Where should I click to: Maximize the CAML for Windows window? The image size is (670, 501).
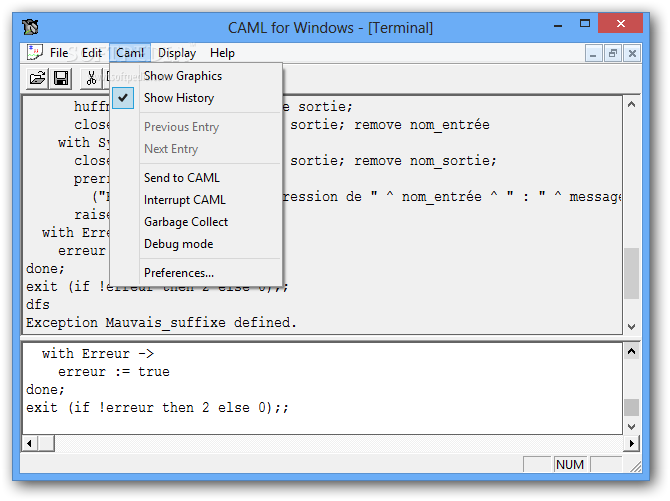[x=585, y=24]
